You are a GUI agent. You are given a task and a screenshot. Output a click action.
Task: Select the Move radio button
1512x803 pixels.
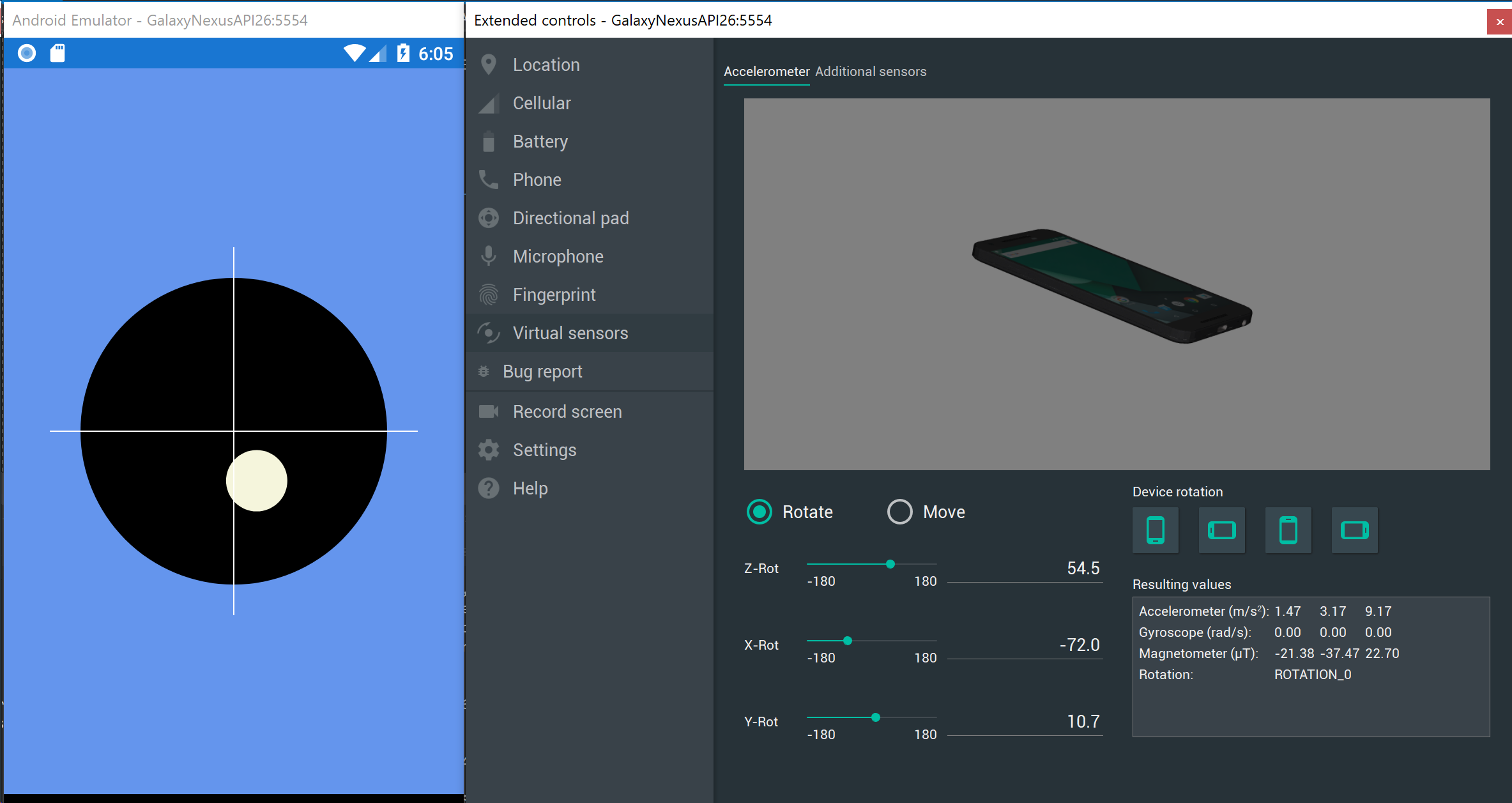point(899,512)
